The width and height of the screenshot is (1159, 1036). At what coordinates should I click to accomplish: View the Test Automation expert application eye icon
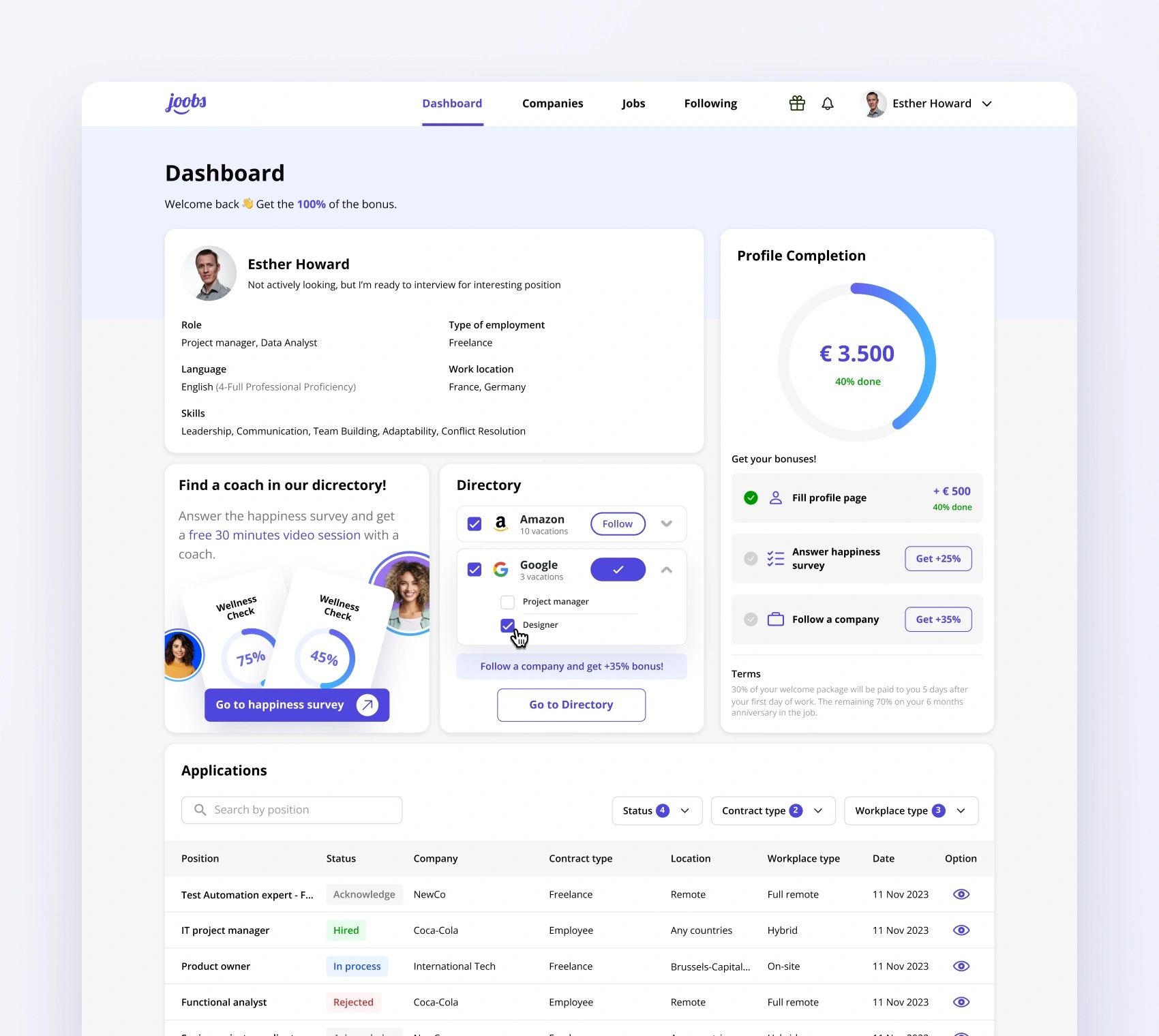click(961, 894)
